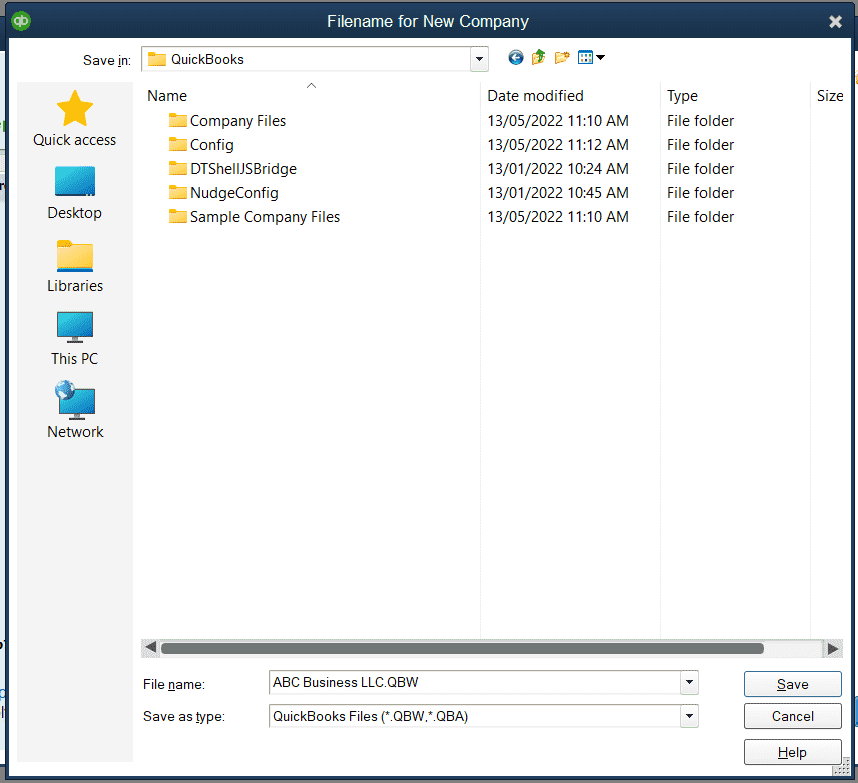Browse Network location

[x=75, y=410]
